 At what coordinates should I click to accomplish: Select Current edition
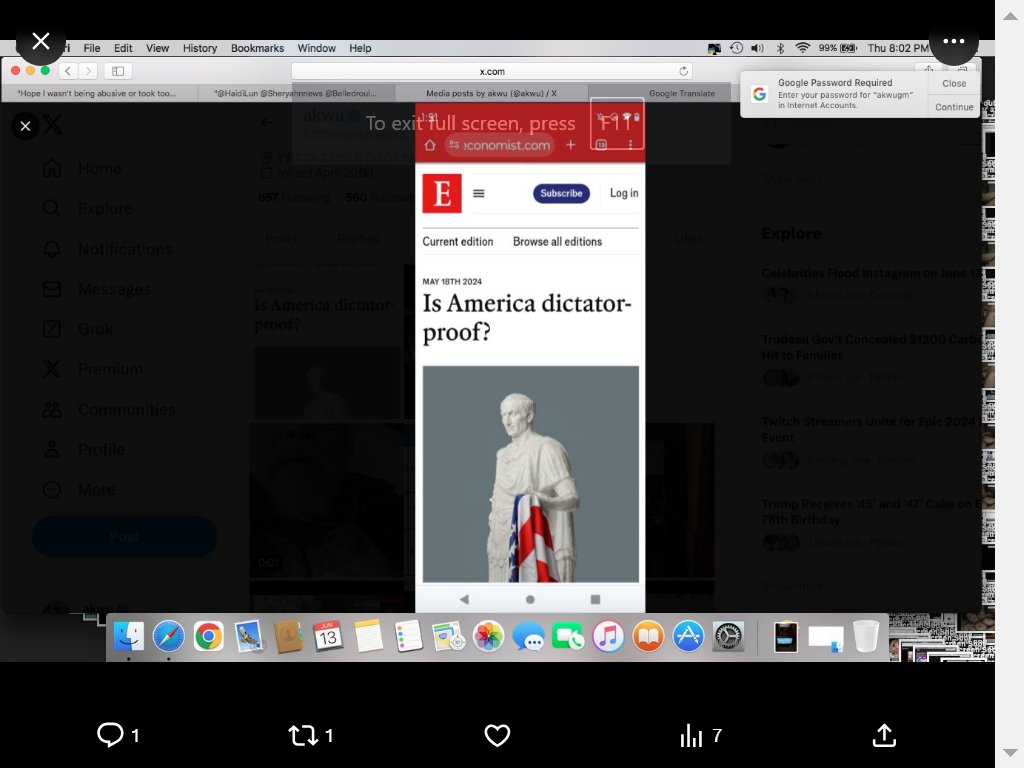tap(458, 242)
